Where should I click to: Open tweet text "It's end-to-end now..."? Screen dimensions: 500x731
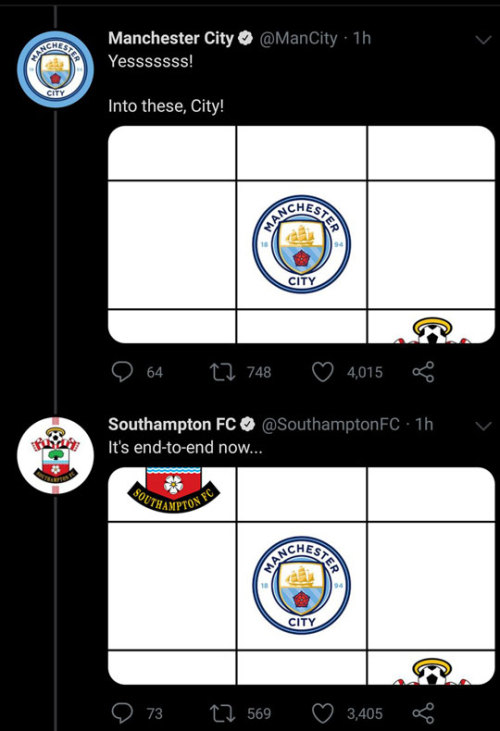185,448
